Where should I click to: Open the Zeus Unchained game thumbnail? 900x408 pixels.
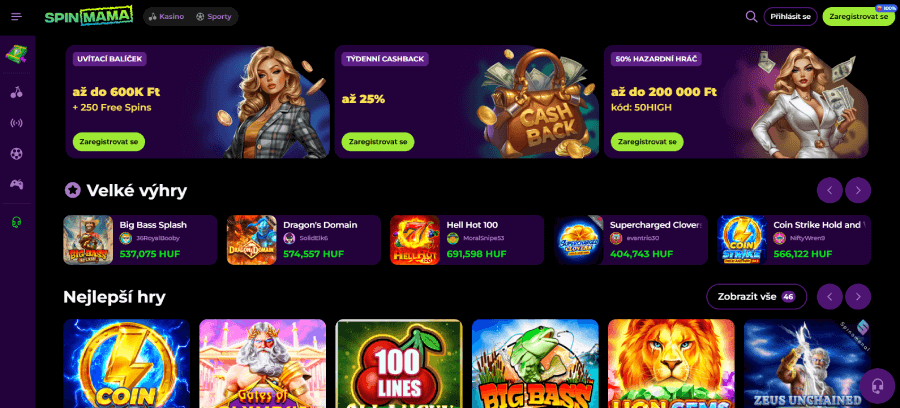(807, 363)
